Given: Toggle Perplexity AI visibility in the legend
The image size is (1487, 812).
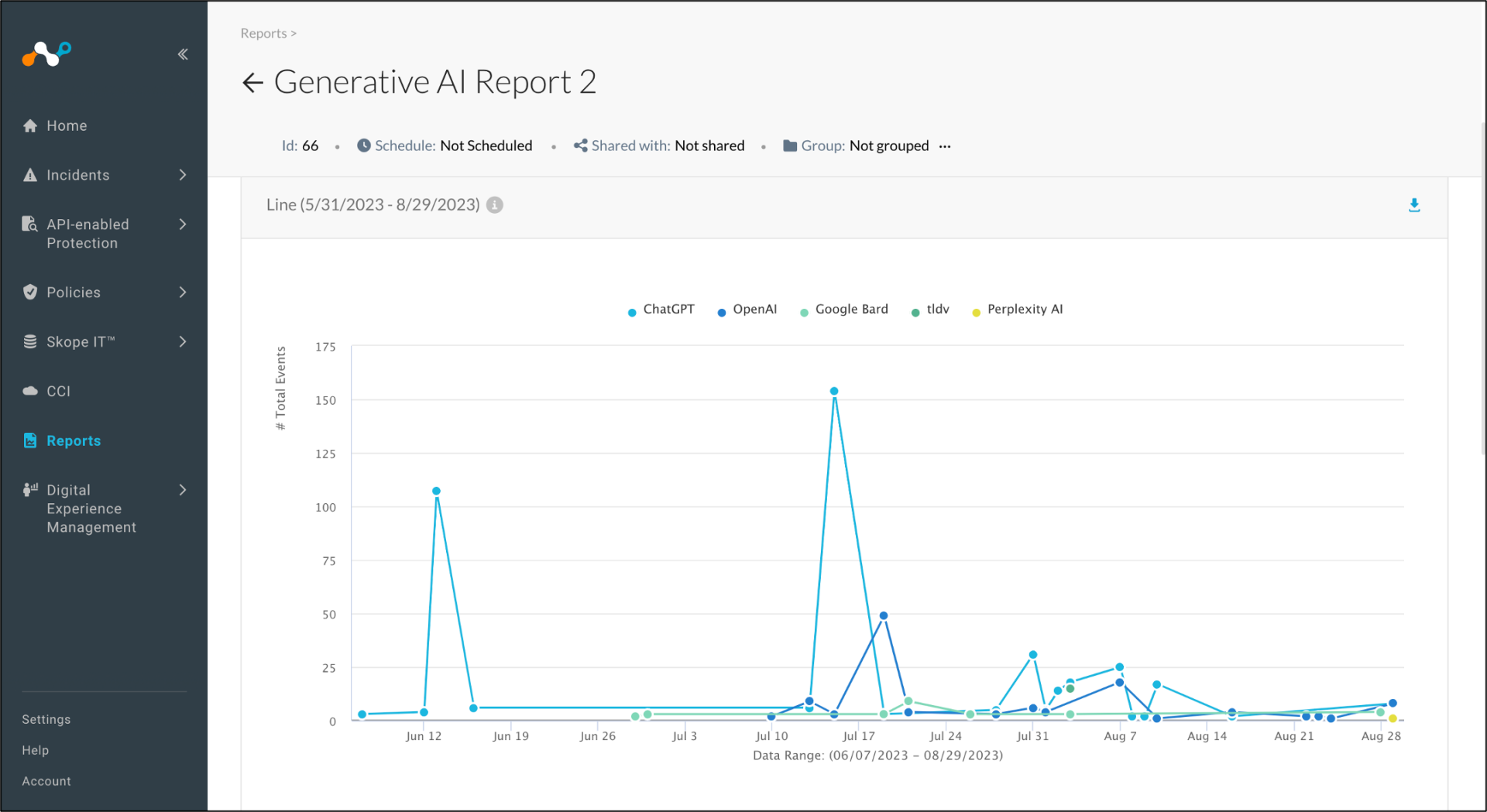Looking at the screenshot, I should pyautogui.click(x=1018, y=309).
